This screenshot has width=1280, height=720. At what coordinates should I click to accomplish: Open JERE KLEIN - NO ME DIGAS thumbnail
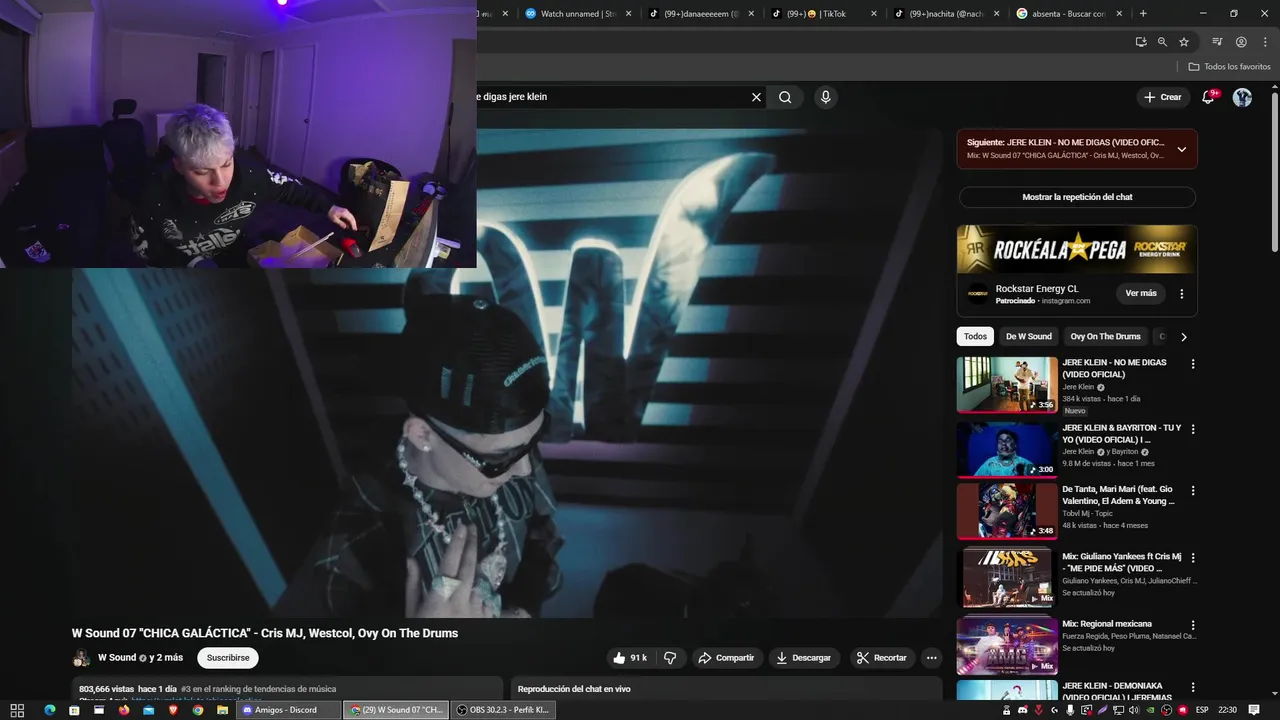(x=1007, y=385)
